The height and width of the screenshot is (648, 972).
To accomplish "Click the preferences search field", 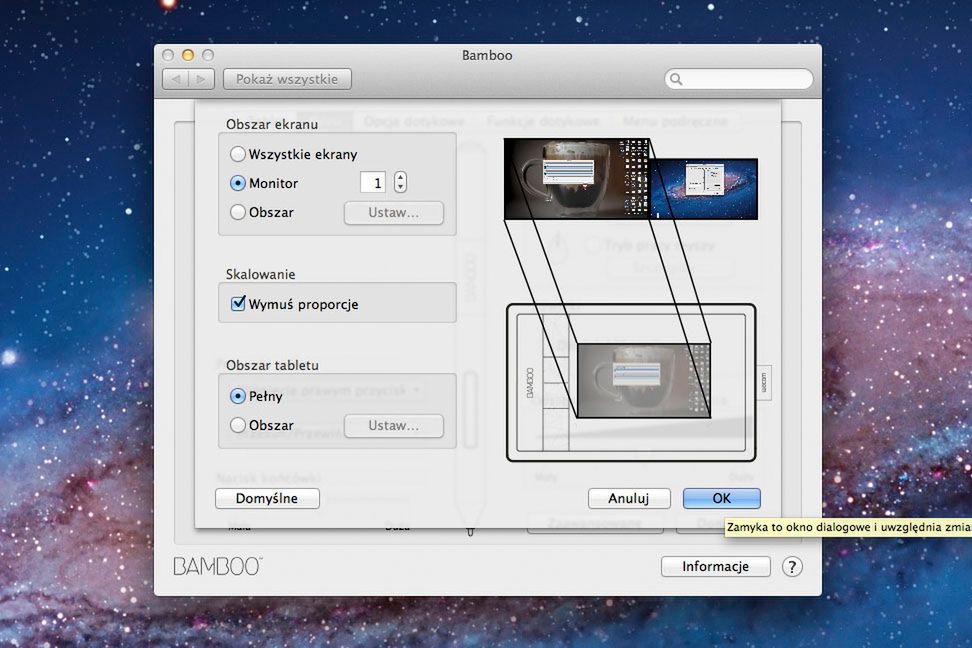I will [738, 79].
